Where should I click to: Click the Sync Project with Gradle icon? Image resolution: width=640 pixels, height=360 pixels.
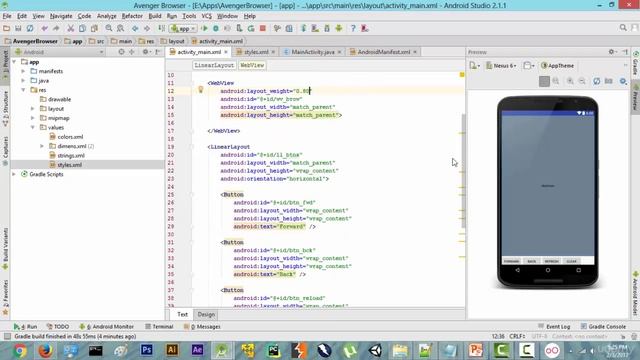click(x=304, y=28)
